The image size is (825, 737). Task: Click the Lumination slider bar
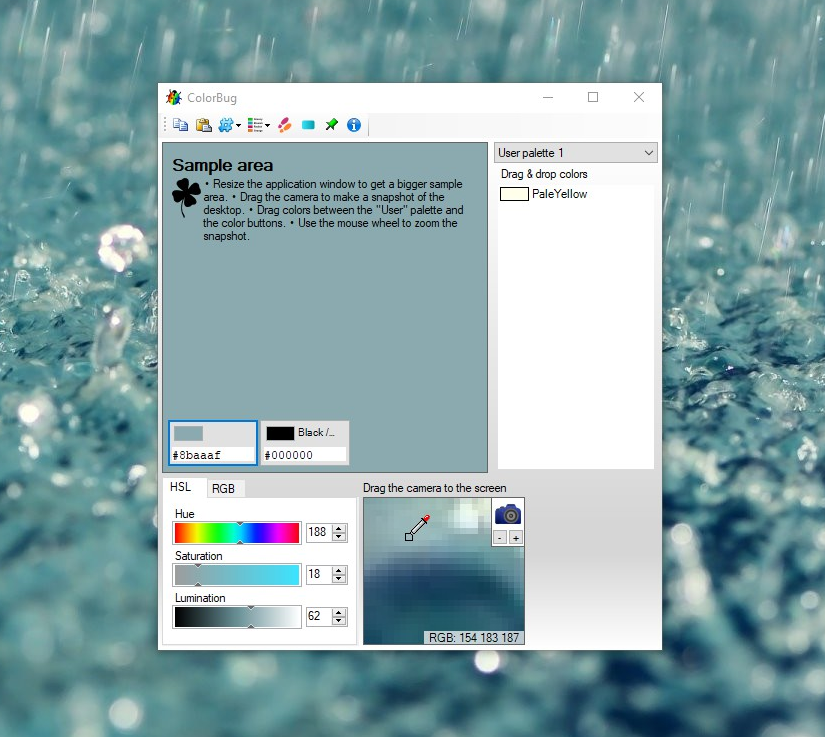[x=237, y=617]
